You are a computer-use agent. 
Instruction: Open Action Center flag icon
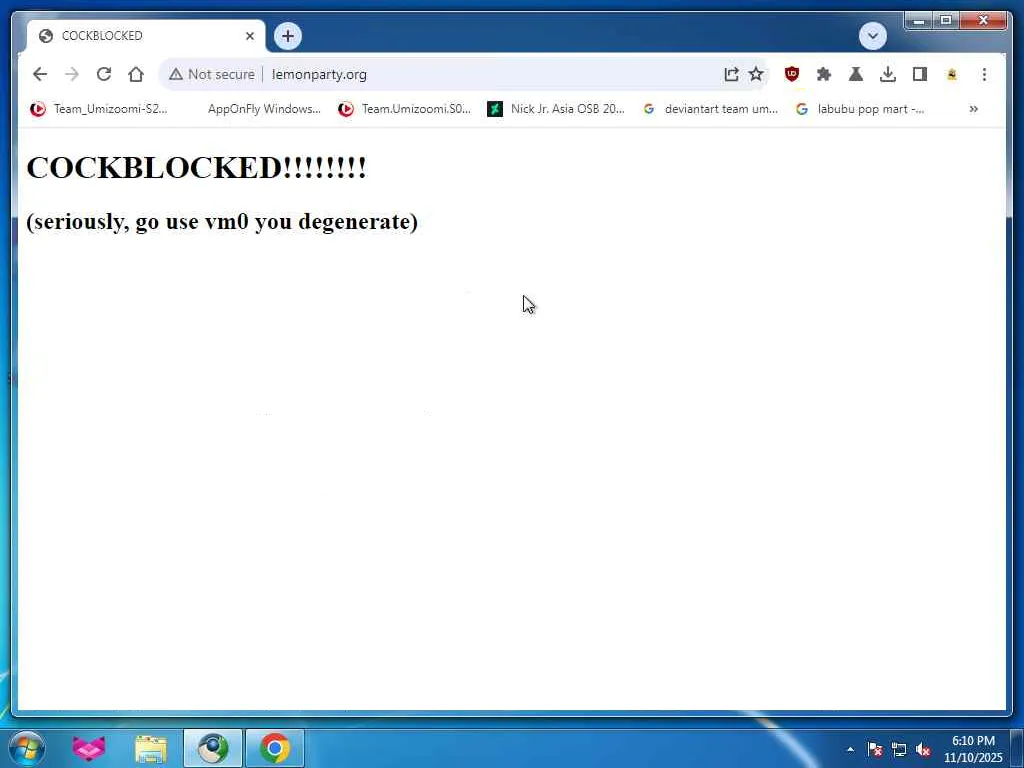coord(875,750)
